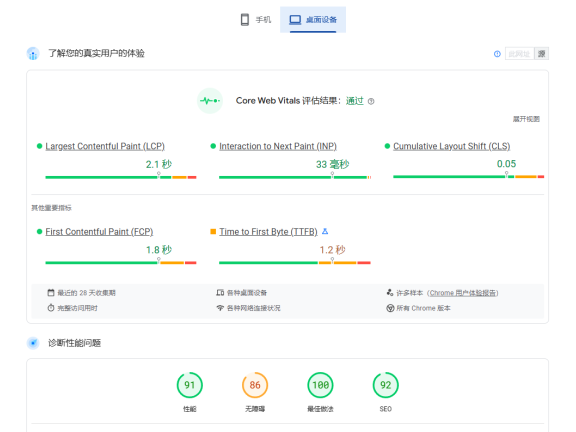Image resolution: width=576 pixels, height=432 pixels.
Task: Switch to the 手机 (mobile) tab
Action: coord(256,19)
